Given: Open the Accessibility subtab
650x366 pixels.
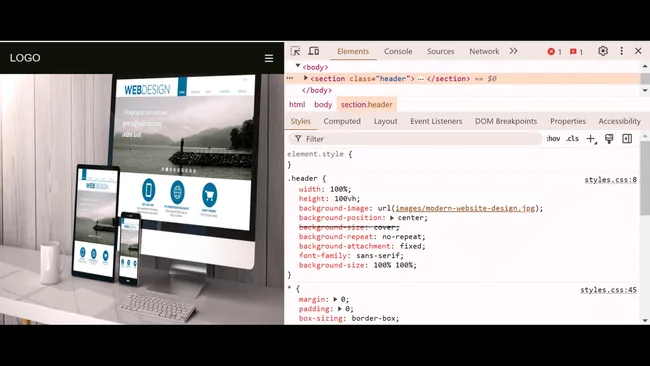Looking at the screenshot, I should click(x=619, y=121).
